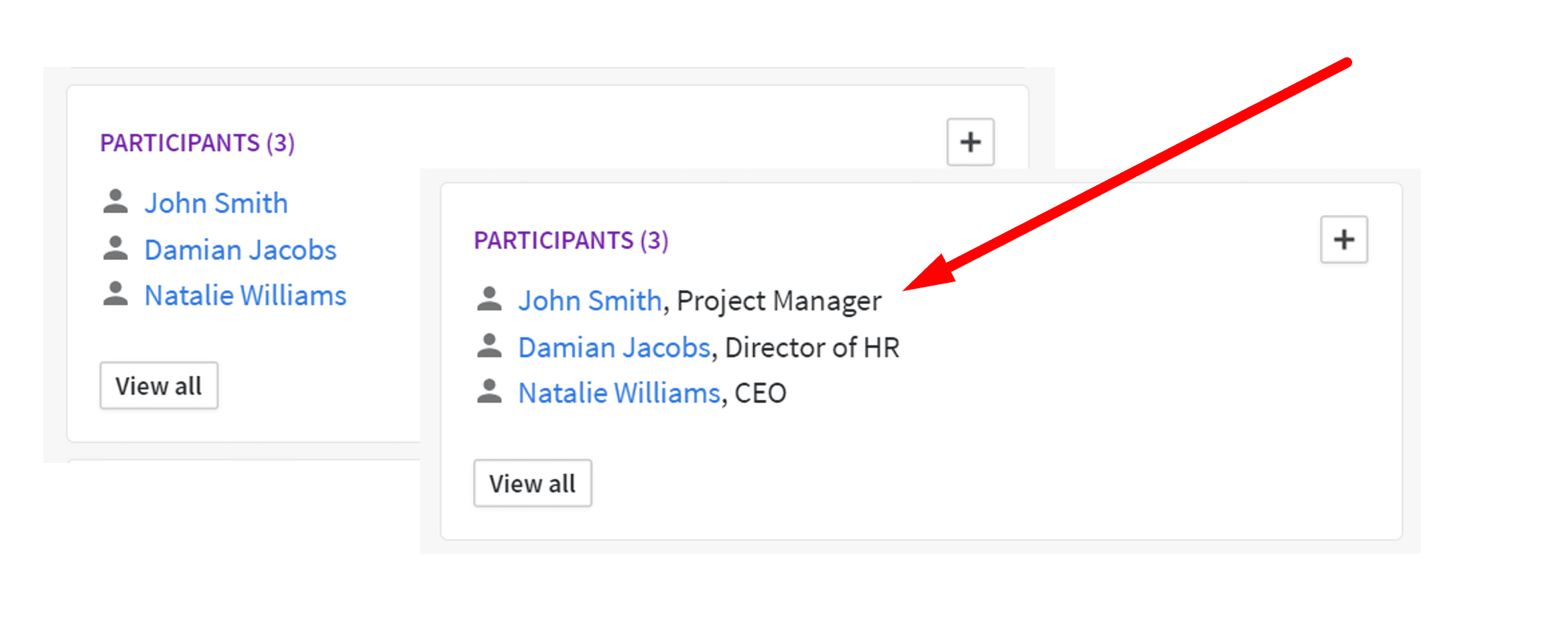This screenshot has height=624, width=1568.
Task: Click View all button in front panel
Action: [532, 483]
